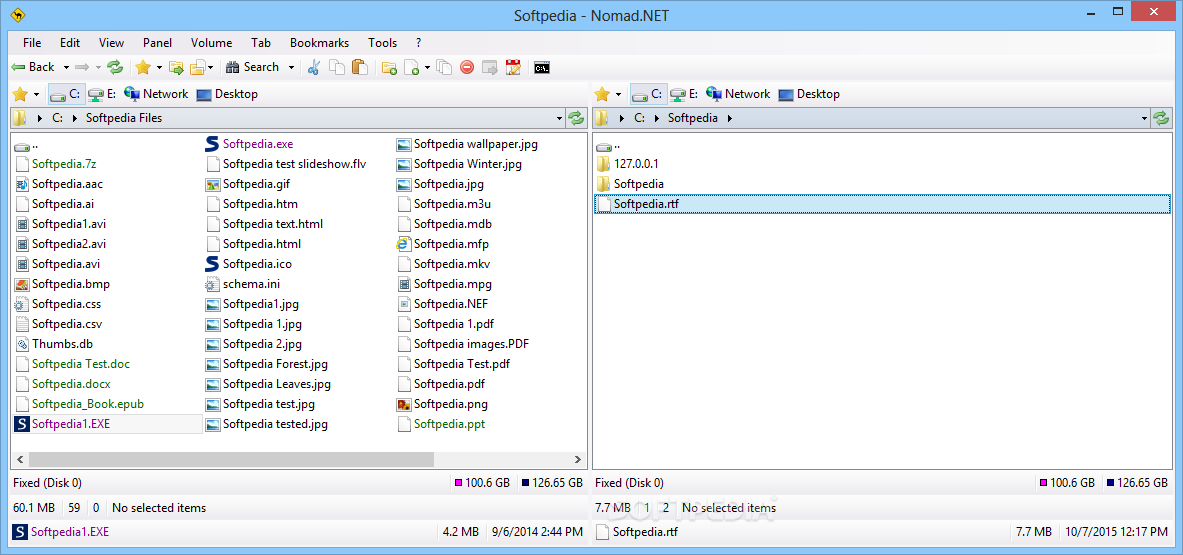Image resolution: width=1183 pixels, height=555 pixels.
Task: Select the C: drive in left panel
Action: pyautogui.click(x=66, y=94)
